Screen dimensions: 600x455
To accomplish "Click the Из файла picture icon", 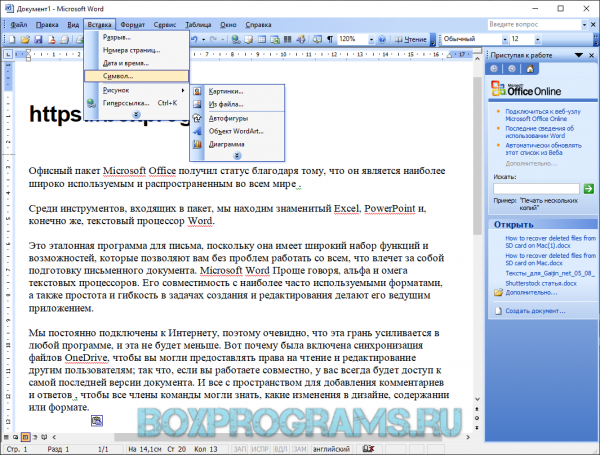I will pos(197,104).
